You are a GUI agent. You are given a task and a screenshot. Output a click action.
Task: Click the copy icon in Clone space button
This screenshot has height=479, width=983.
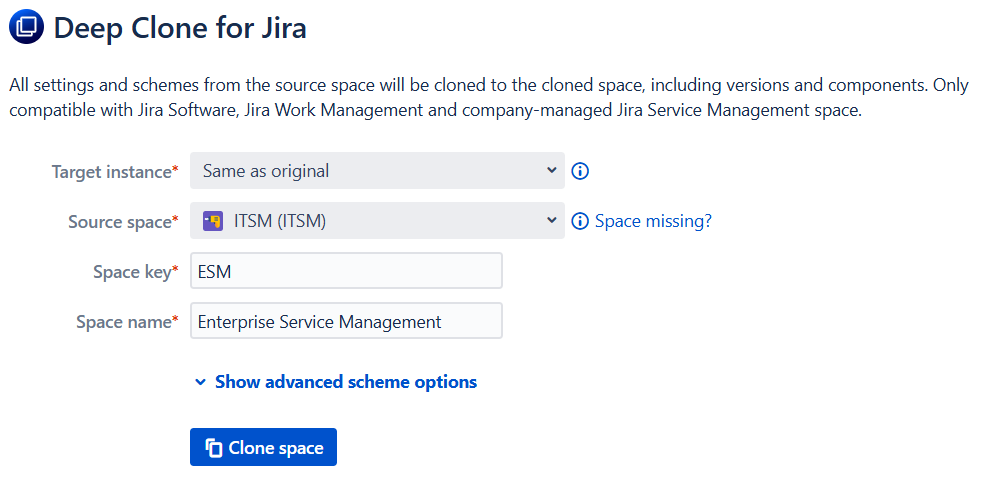tap(213, 448)
